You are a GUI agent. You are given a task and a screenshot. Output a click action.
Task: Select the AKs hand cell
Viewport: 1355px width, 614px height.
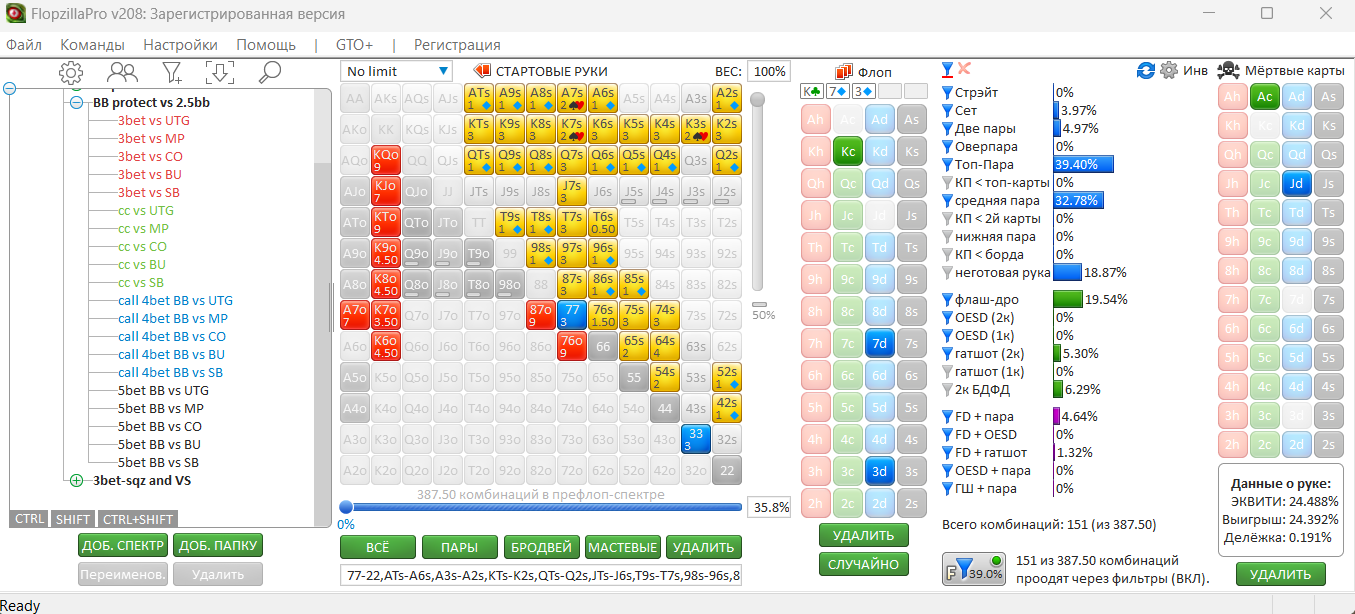pos(386,98)
